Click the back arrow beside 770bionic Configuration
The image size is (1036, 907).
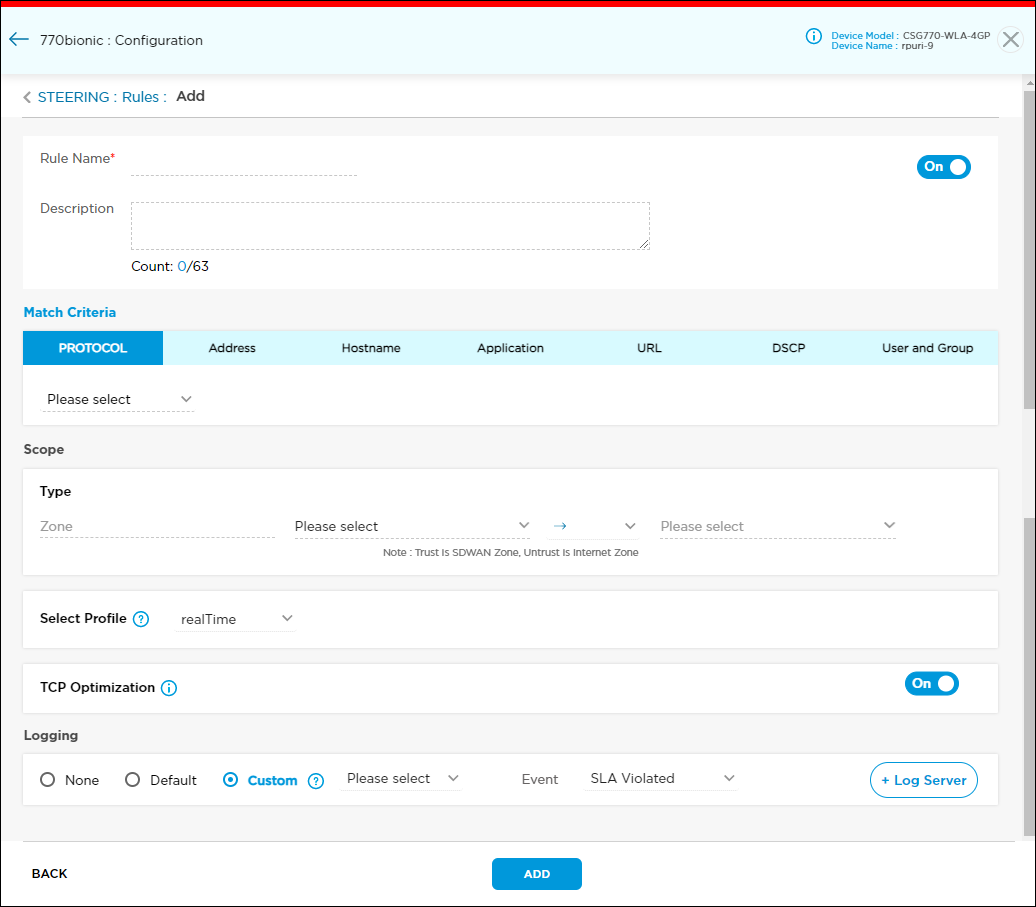click(x=18, y=40)
